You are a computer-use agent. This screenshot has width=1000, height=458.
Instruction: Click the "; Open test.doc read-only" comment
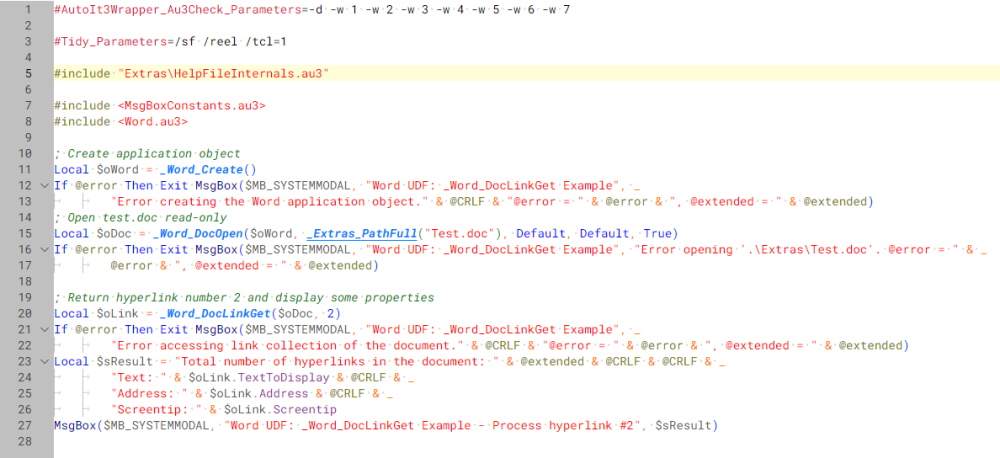coord(140,218)
